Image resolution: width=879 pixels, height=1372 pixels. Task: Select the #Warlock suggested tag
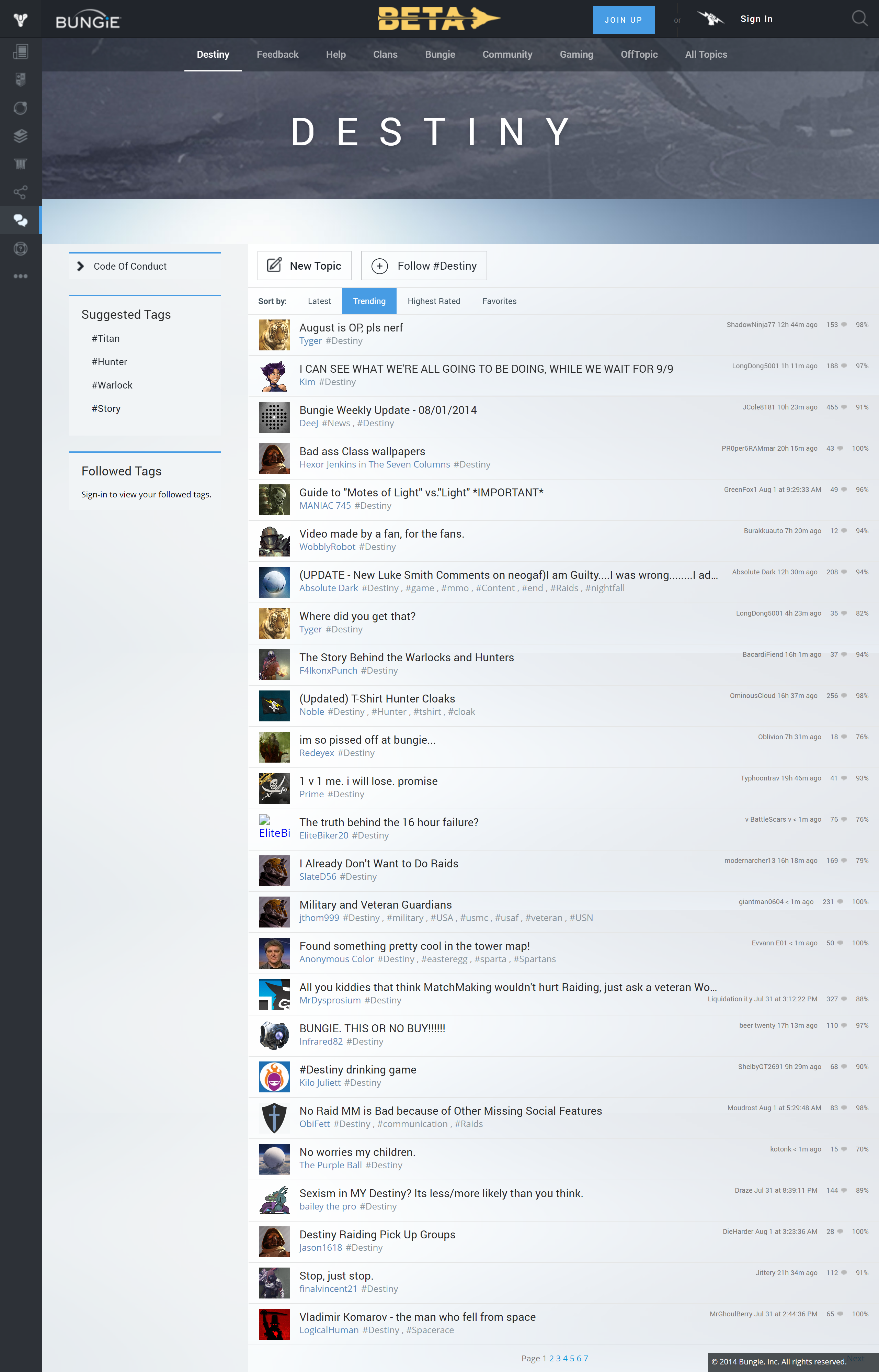point(112,385)
